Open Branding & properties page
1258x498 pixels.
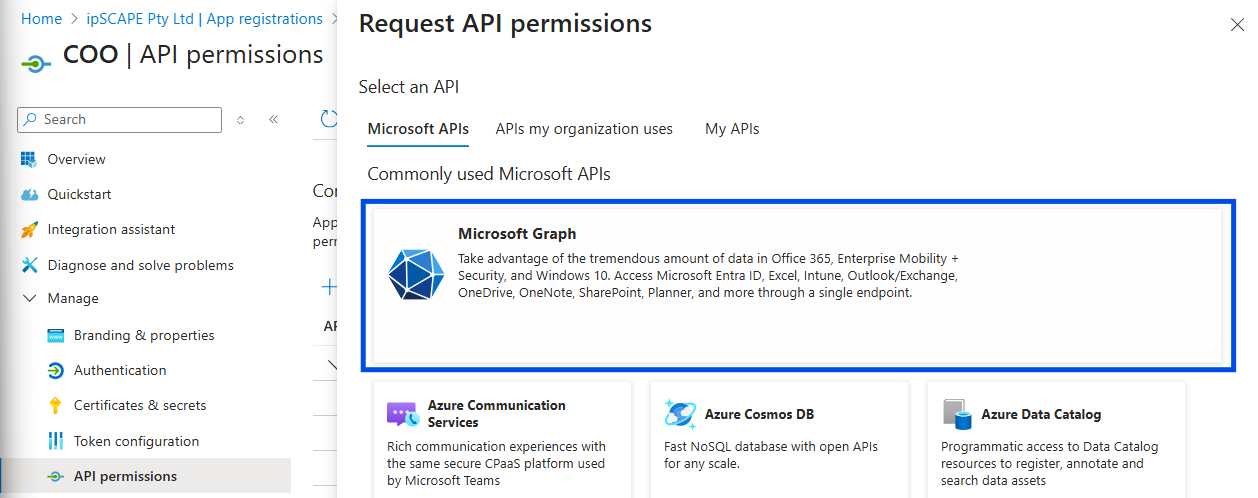tap(144, 335)
